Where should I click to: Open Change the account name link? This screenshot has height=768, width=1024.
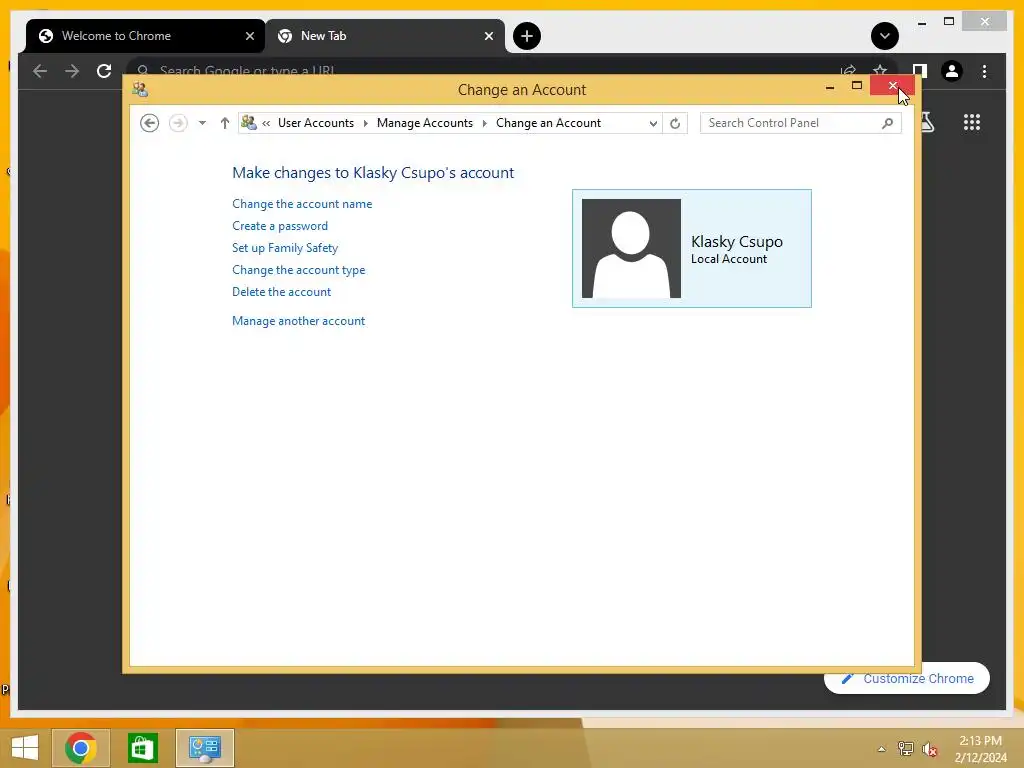point(302,204)
